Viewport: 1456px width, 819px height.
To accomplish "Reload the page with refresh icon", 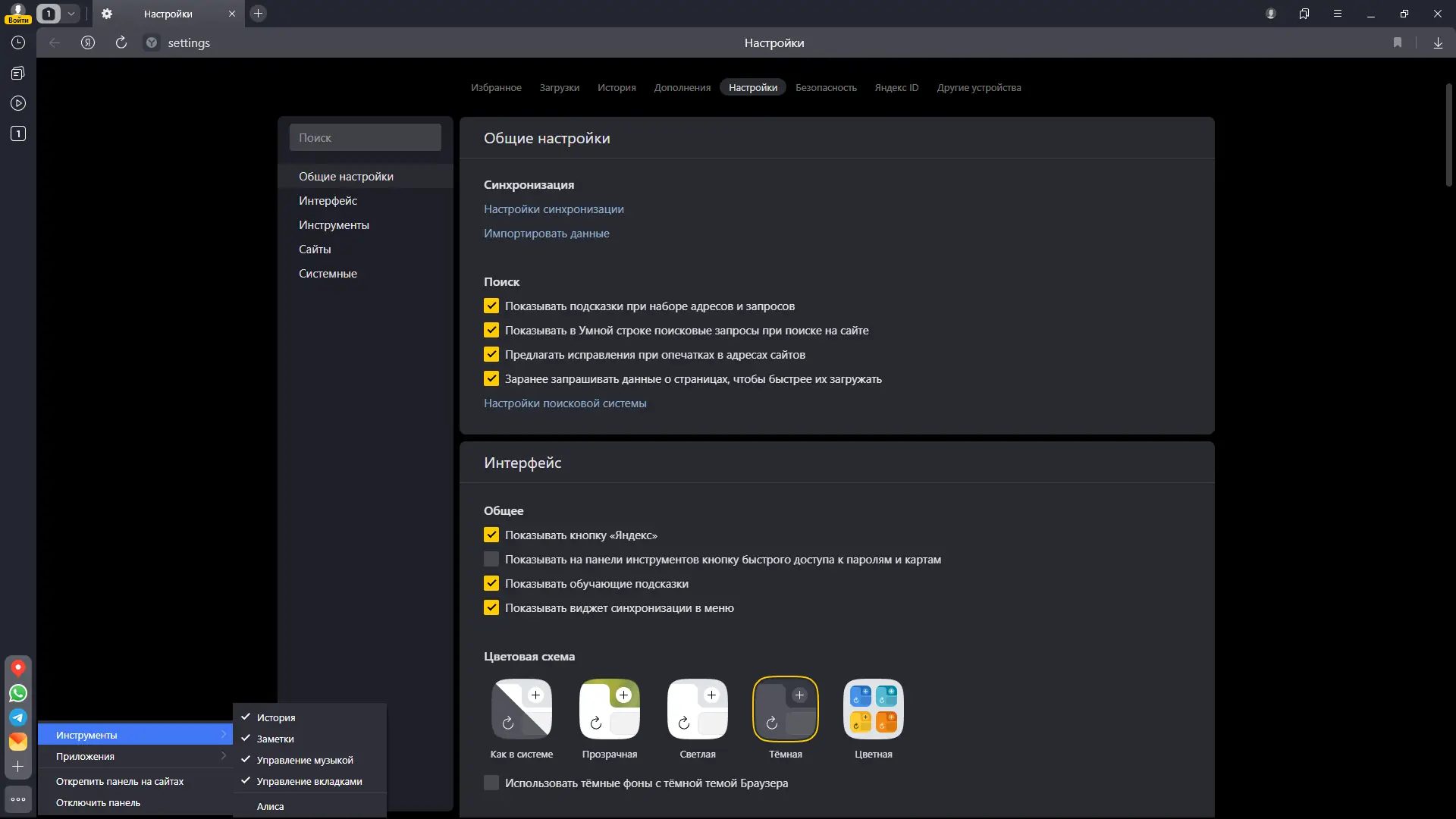I will click(x=121, y=43).
